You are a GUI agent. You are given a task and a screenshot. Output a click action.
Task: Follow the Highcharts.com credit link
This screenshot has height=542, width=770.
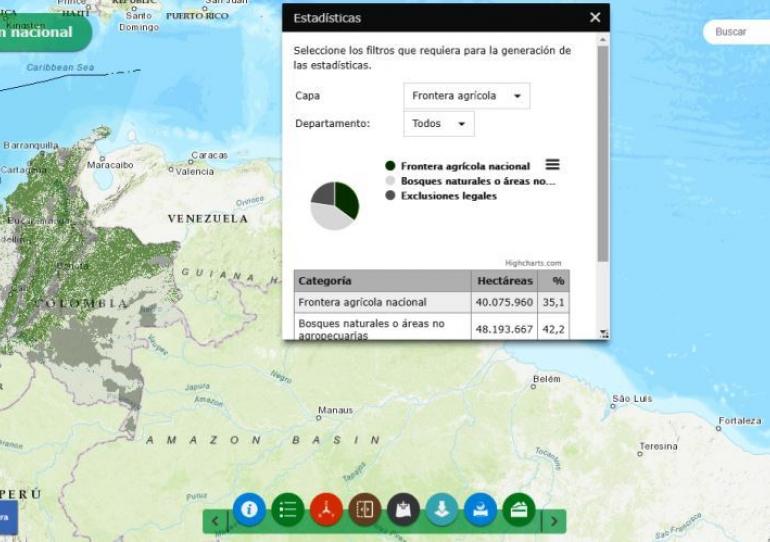[x=533, y=263]
